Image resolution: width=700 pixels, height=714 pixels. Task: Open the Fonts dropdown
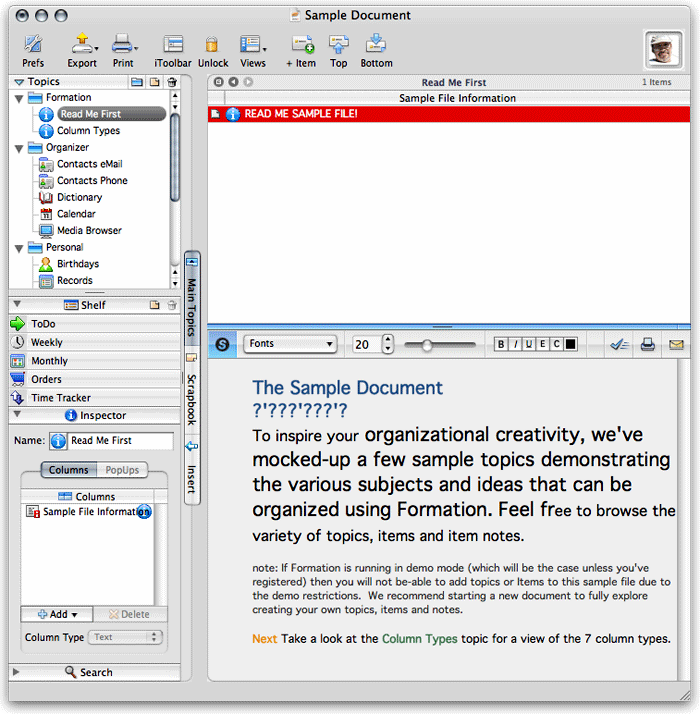[x=291, y=344]
